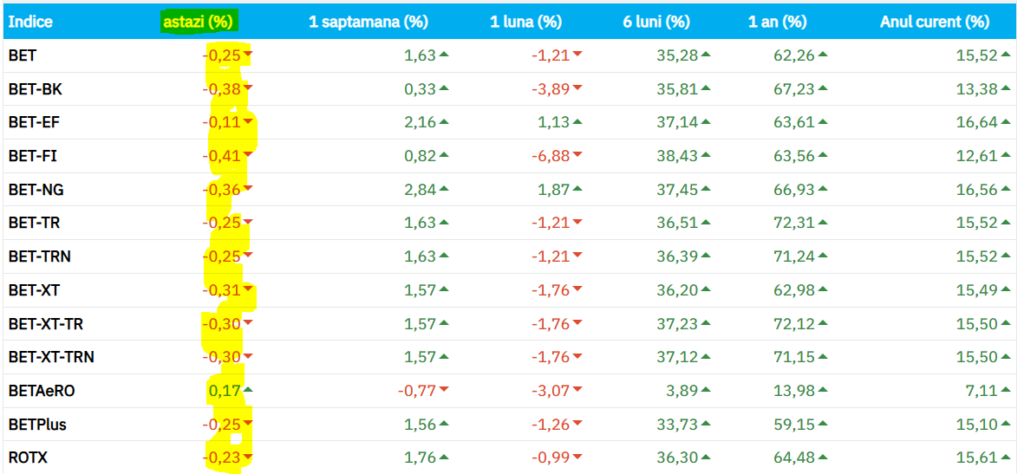
Task: Click the red down arrow beside BETAeRO 1 saptamana
Action: [x=443, y=390]
